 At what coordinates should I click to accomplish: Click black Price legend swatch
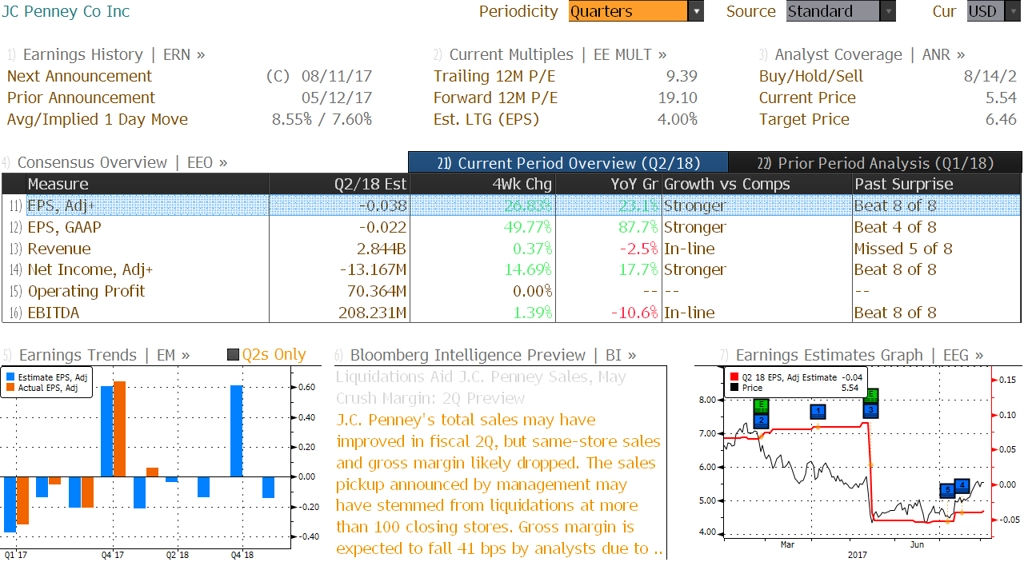pos(734,388)
